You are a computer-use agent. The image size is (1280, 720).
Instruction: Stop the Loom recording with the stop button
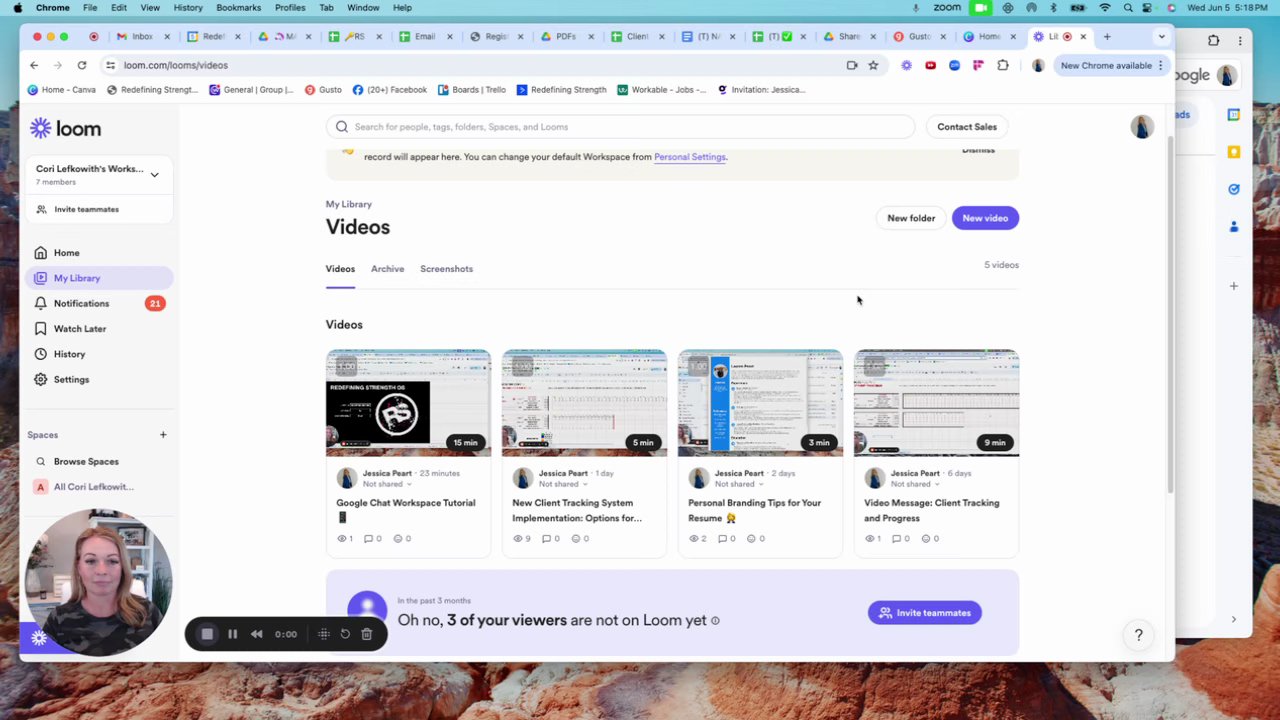[x=207, y=634]
